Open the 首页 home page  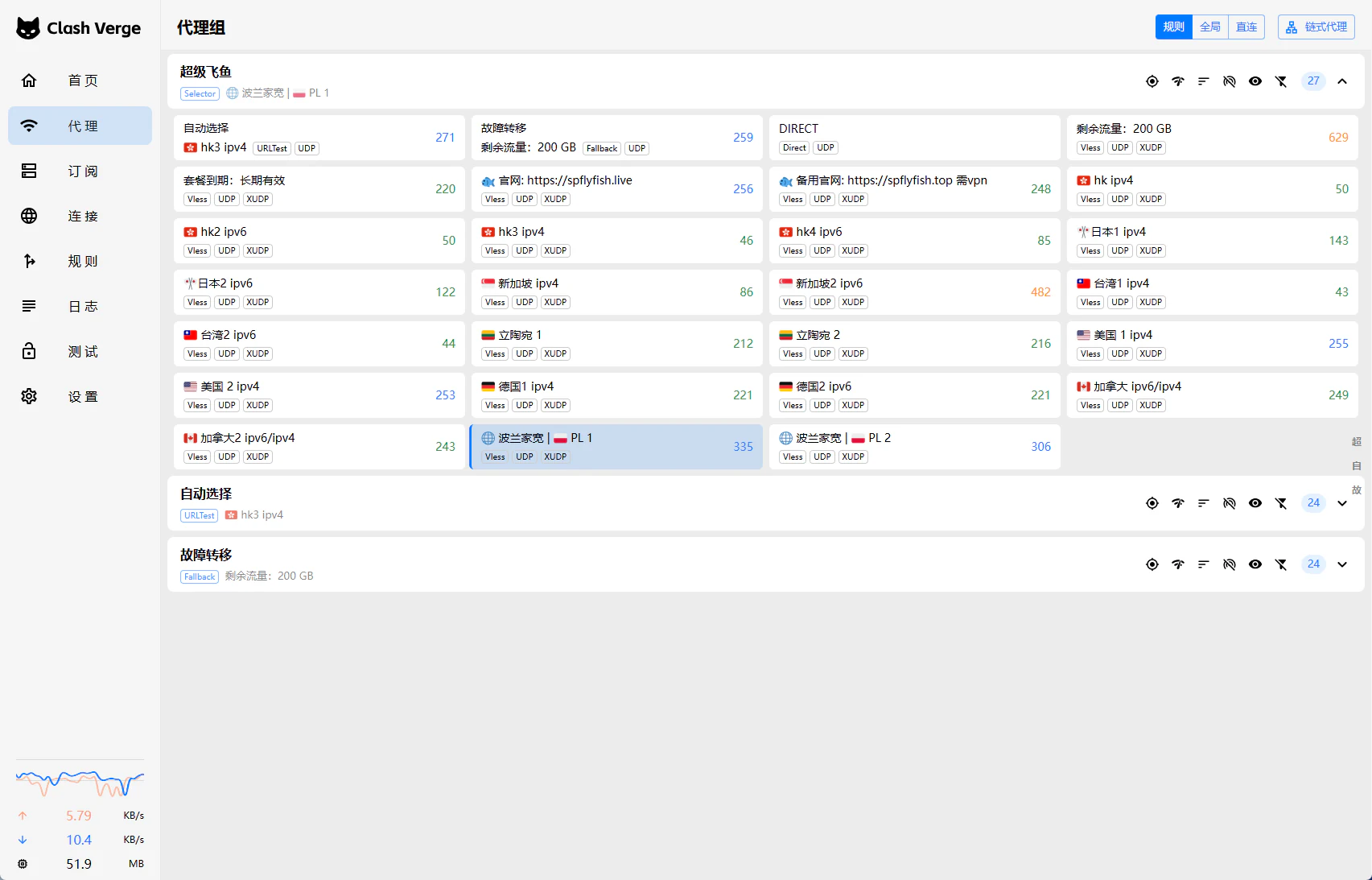[x=80, y=81]
